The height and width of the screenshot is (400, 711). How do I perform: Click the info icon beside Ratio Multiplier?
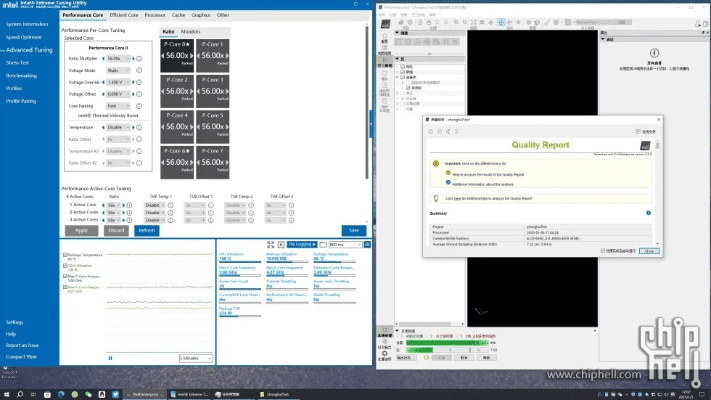[x=139, y=58]
